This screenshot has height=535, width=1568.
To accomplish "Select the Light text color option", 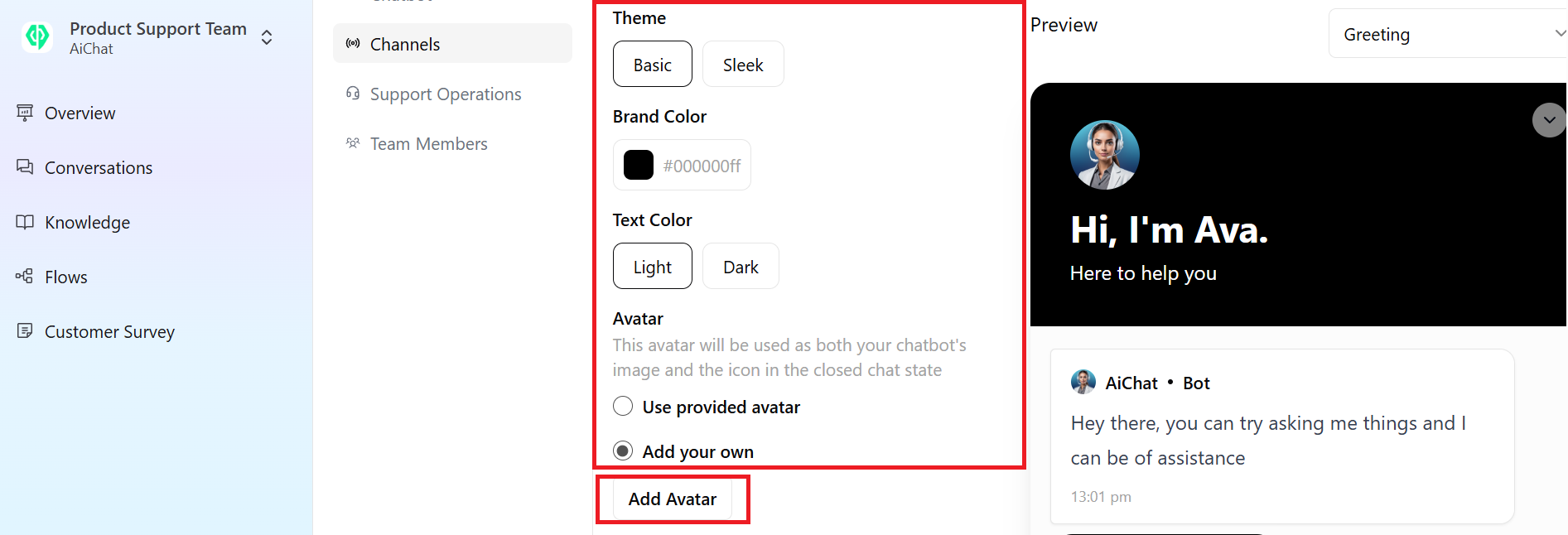I will pyautogui.click(x=652, y=266).
